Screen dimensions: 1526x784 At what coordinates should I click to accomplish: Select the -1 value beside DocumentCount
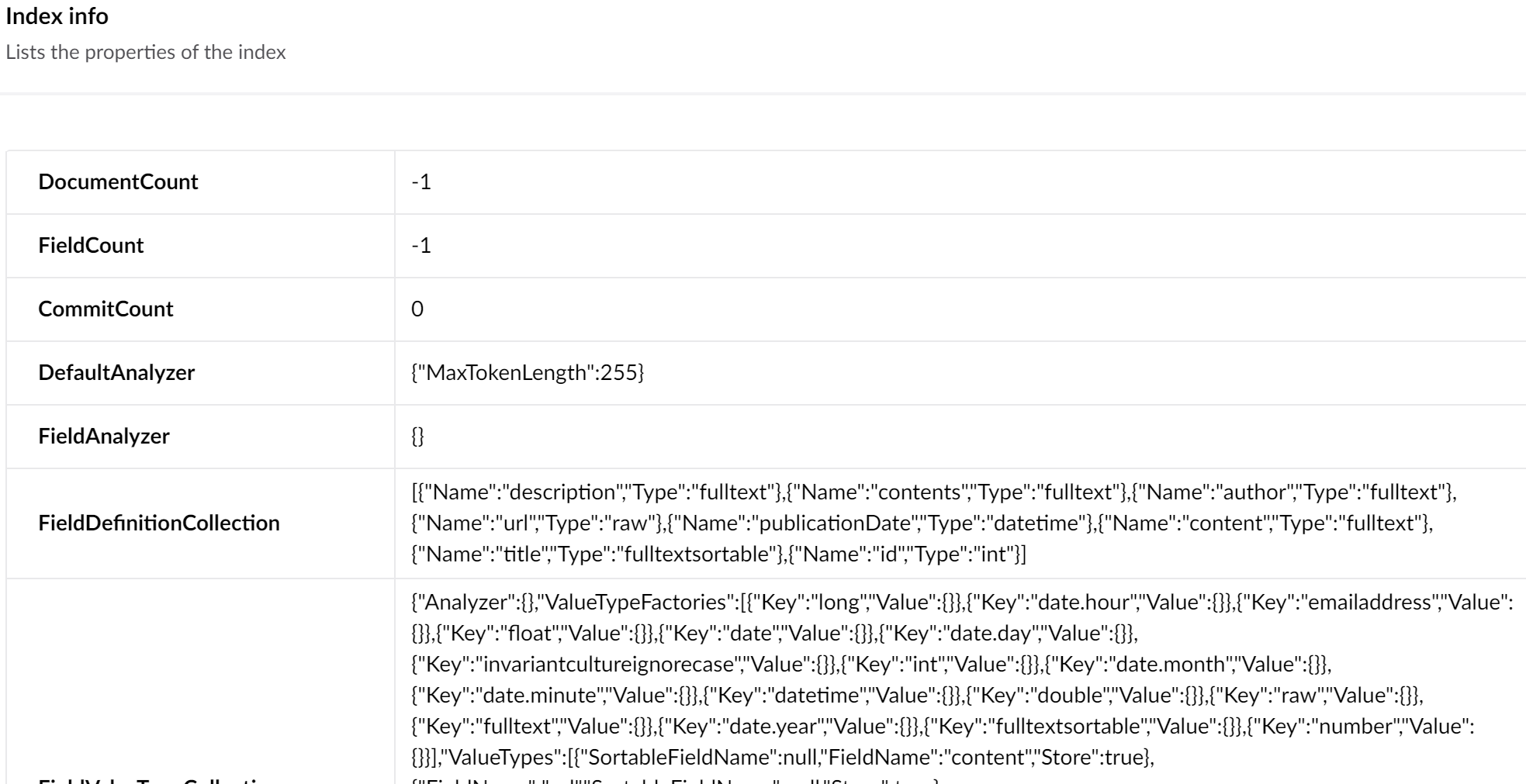click(x=421, y=181)
